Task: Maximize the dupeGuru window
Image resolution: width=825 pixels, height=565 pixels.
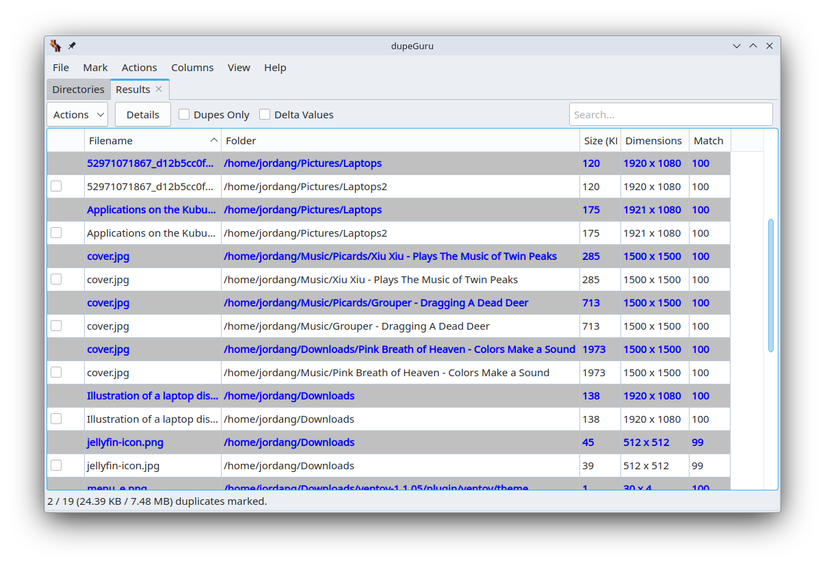Action: [x=753, y=46]
